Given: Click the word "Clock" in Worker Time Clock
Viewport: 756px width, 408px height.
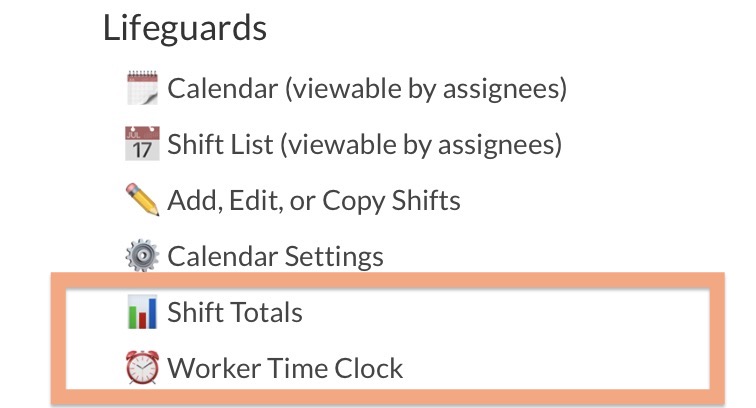Looking at the screenshot, I should click(366, 368).
